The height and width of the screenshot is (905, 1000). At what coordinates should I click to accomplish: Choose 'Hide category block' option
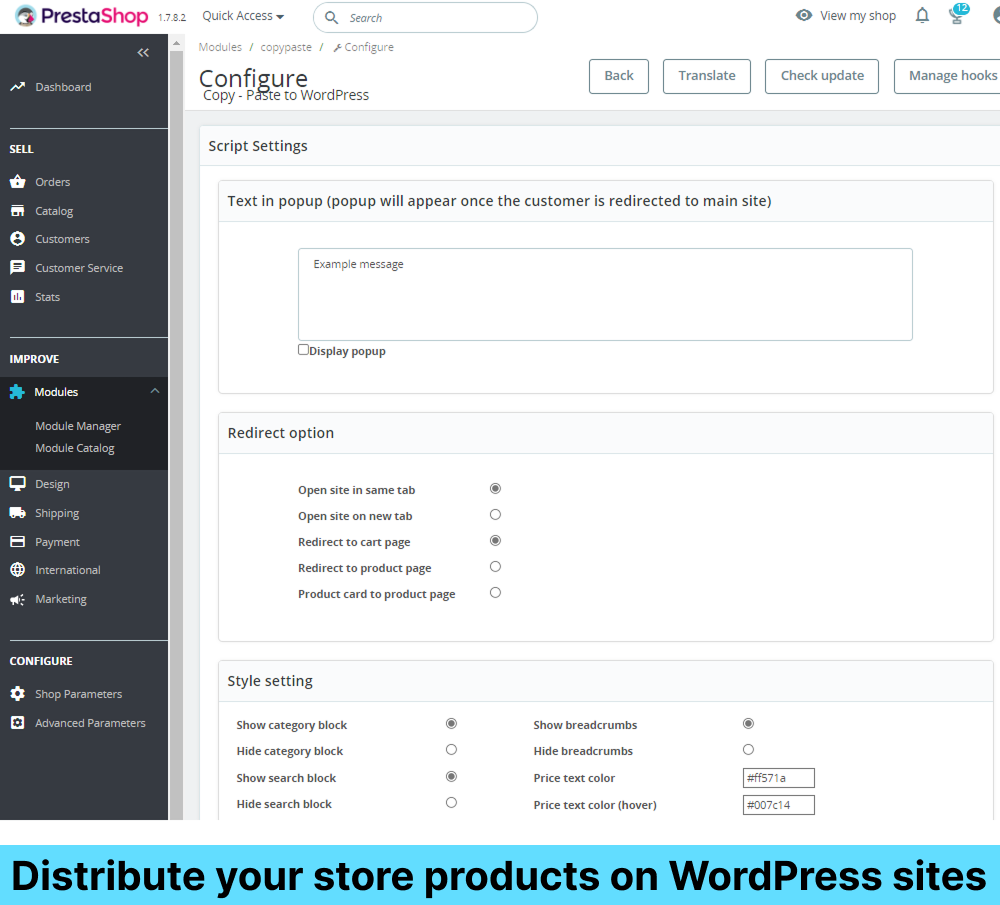tap(451, 749)
